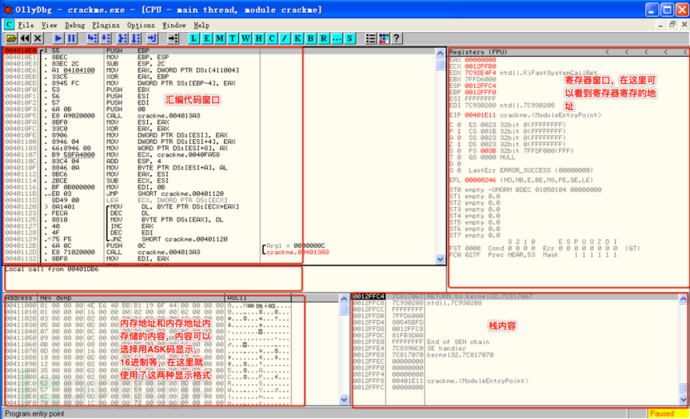Viewport: 690px width, 419px height.
Task: Select End of SEH chain stack row
Action: pyautogui.click(x=515, y=342)
